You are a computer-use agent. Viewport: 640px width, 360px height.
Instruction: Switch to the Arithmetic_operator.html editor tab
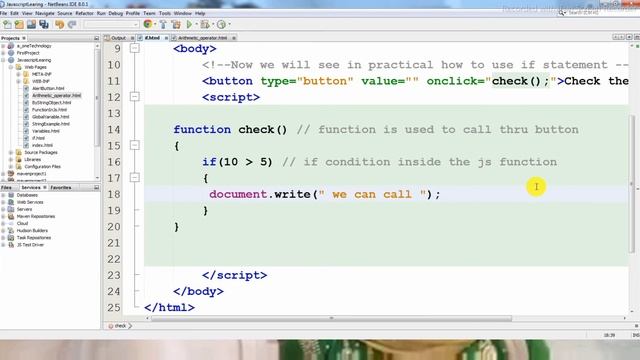(x=203, y=38)
